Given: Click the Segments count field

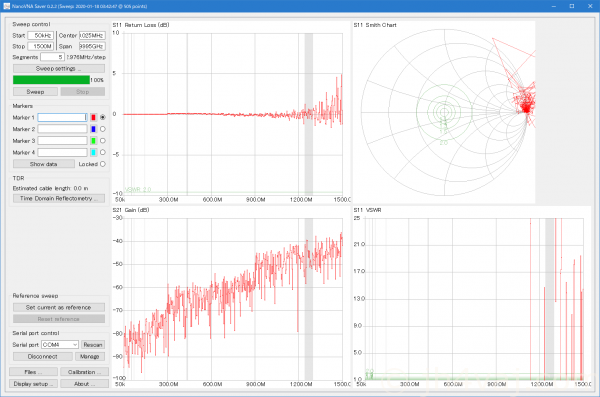Looking at the screenshot, I should 52,57.
